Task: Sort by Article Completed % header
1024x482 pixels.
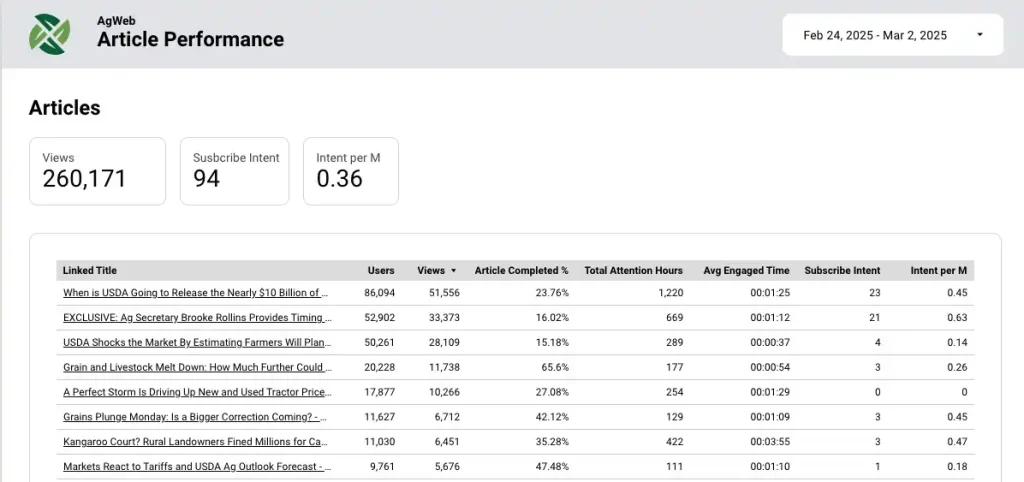Action: (521, 271)
